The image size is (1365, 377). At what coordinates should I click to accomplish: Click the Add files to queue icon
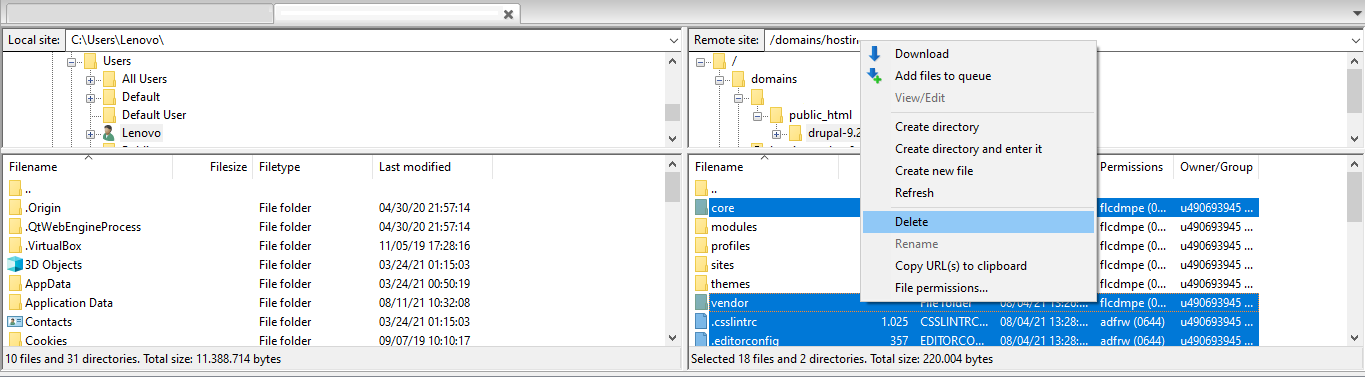(875, 76)
